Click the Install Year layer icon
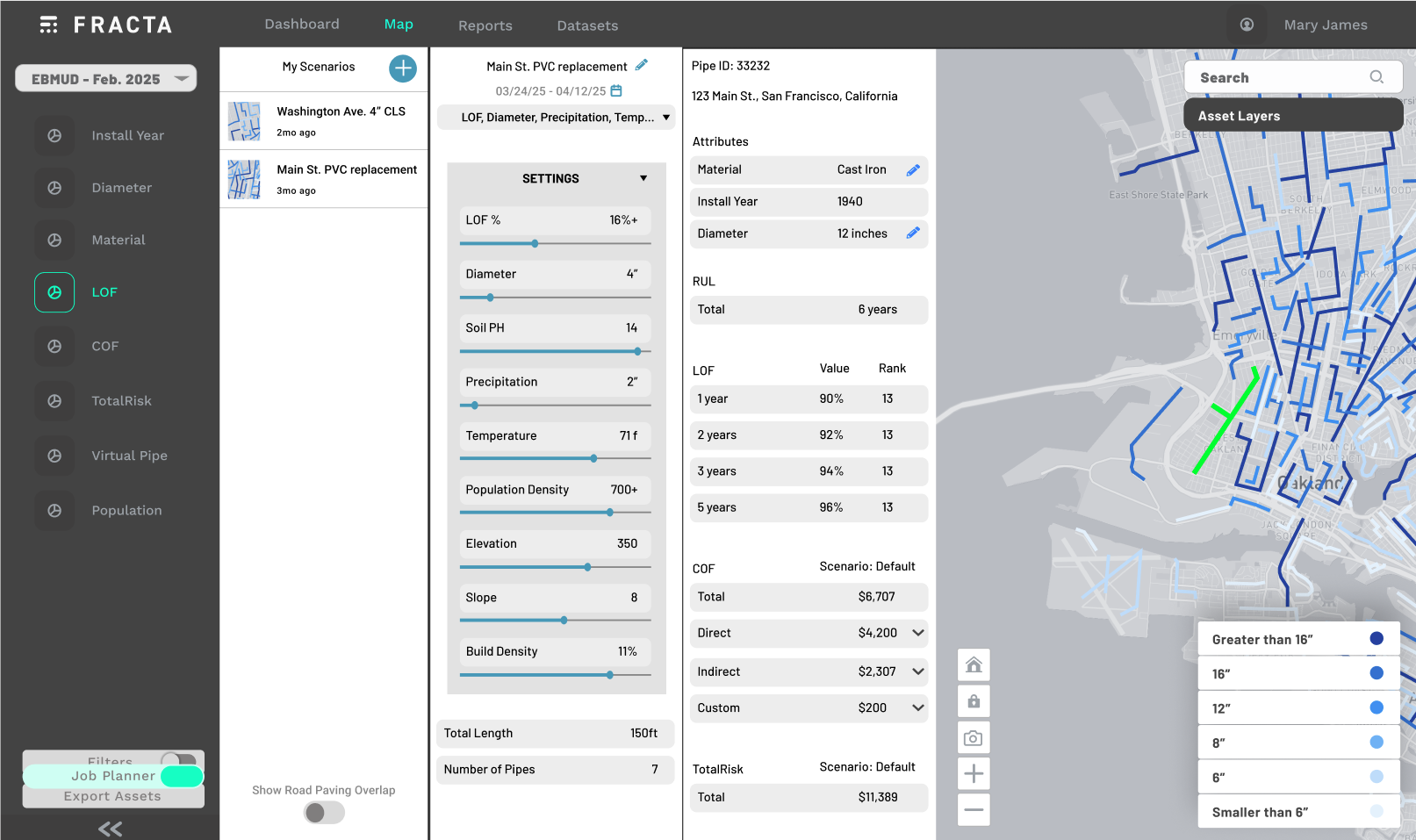This screenshot has height=840, width=1416. click(x=54, y=135)
